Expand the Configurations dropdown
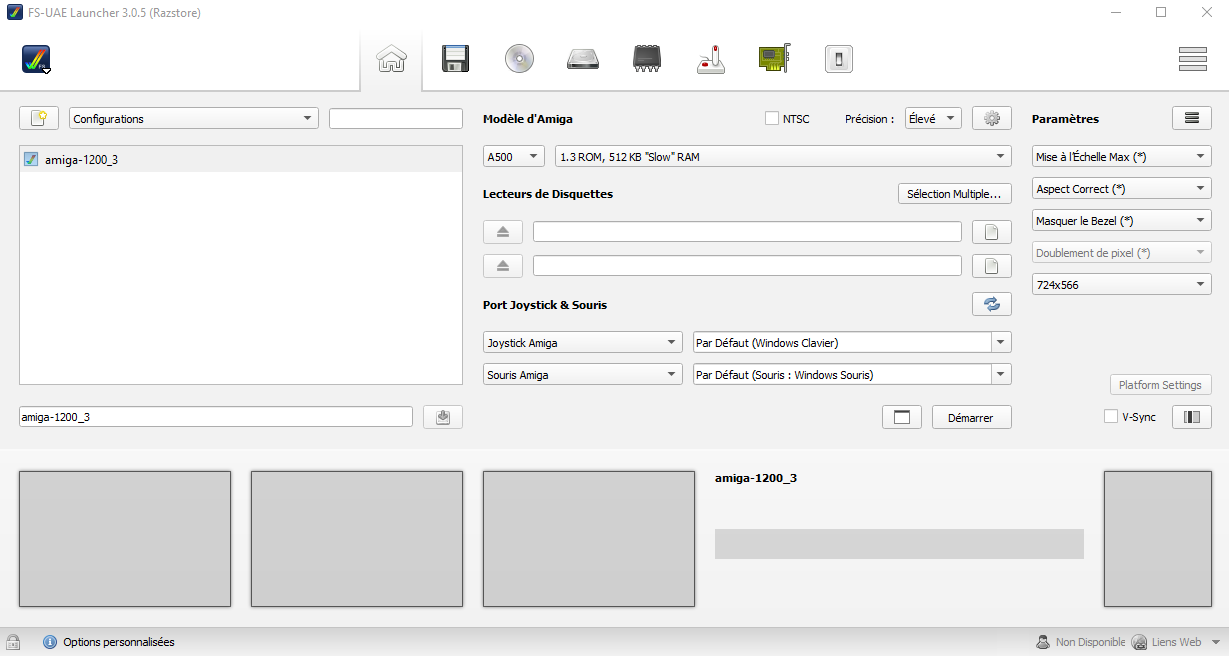 point(194,118)
